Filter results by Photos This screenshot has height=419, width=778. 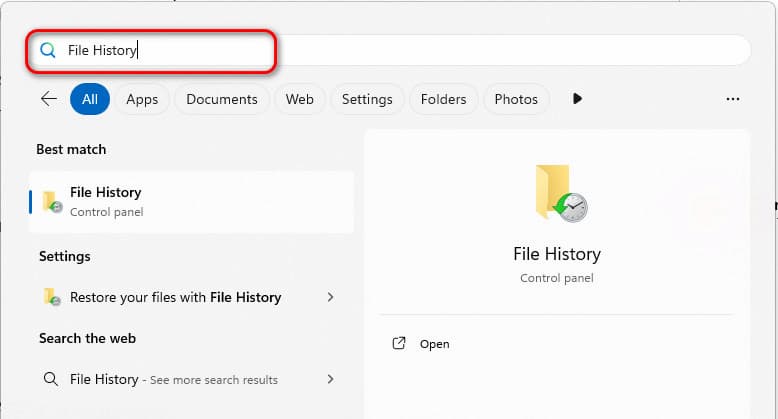(516, 99)
